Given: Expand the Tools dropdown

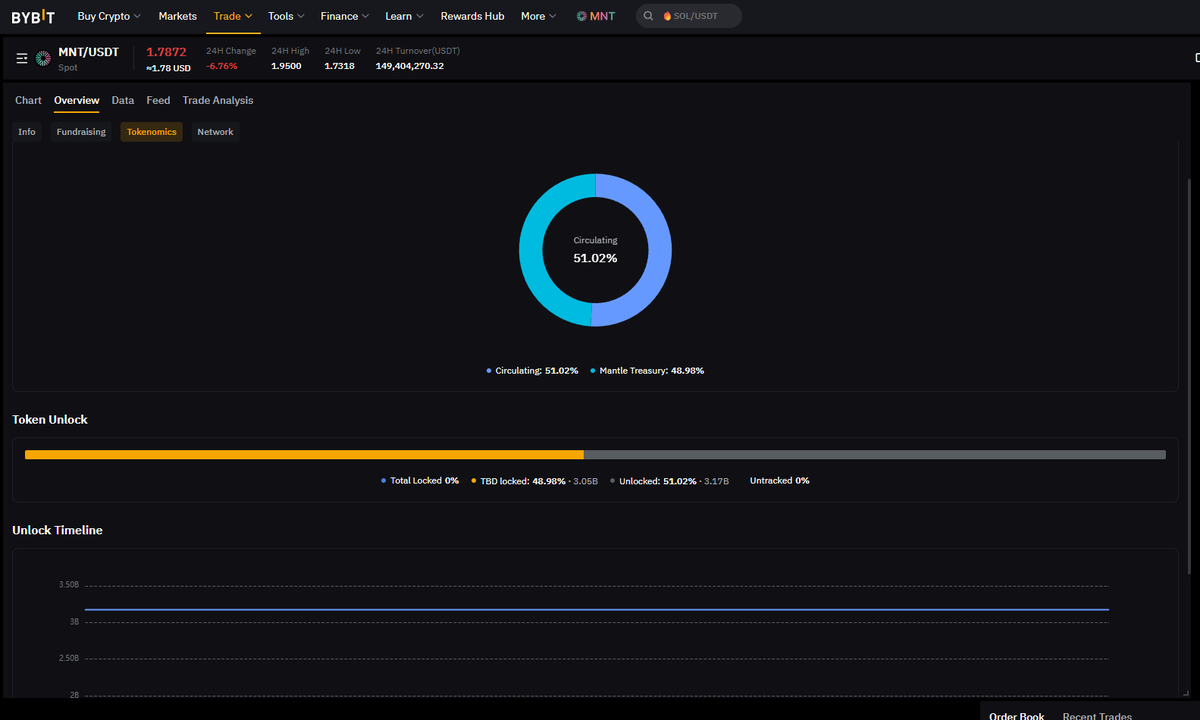Looking at the screenshot, I should click(286, 16).
